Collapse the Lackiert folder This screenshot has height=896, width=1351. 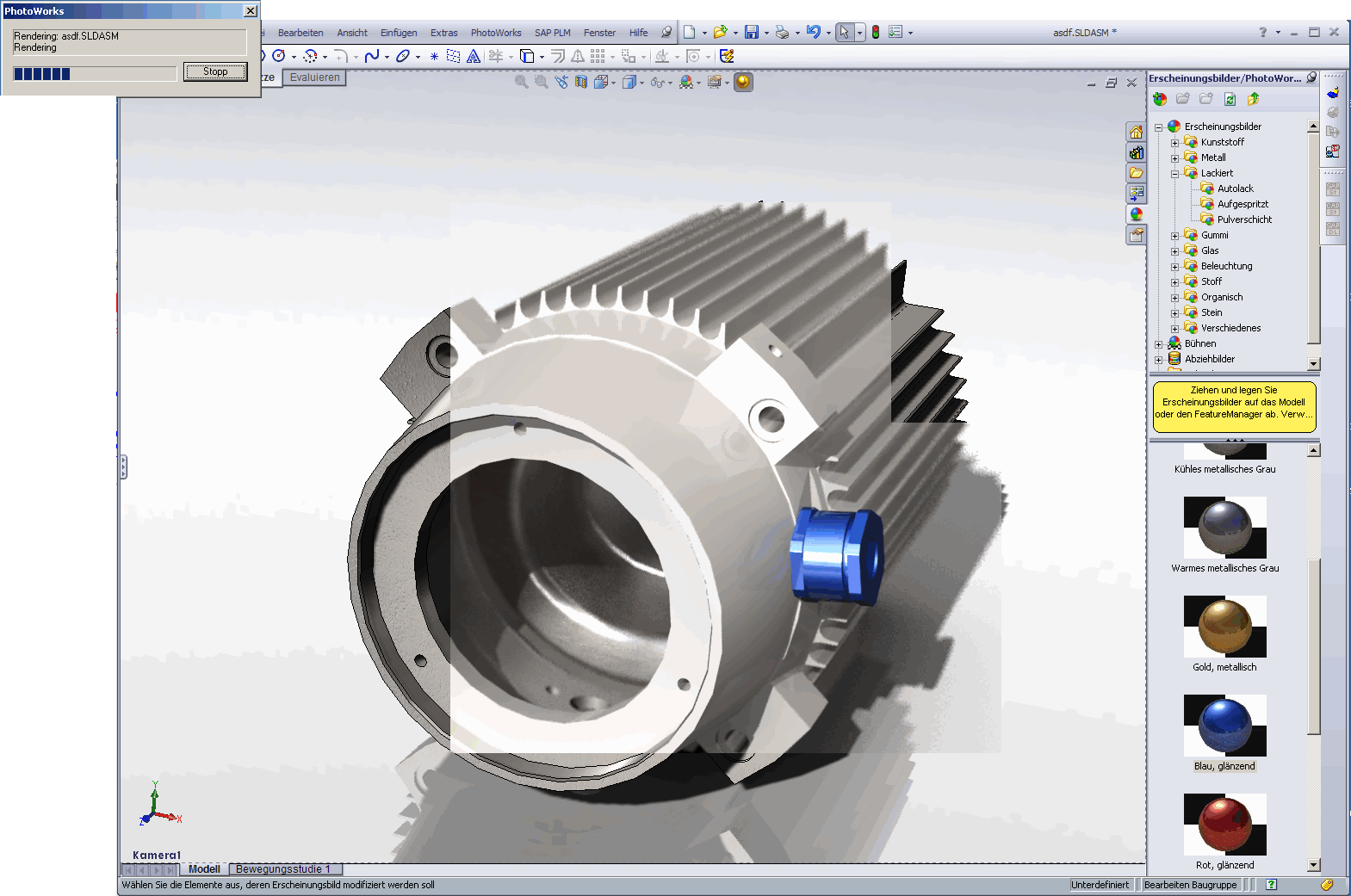(x=1174, y=174)
